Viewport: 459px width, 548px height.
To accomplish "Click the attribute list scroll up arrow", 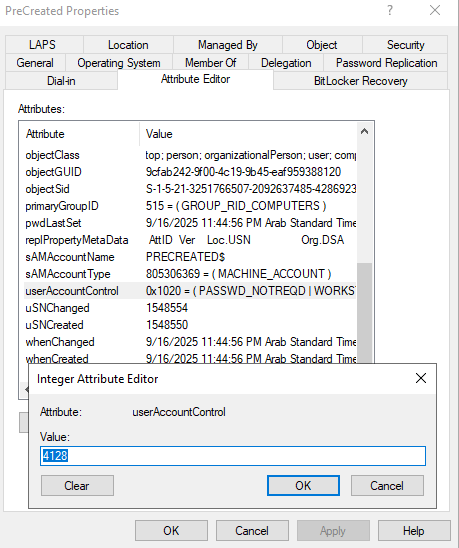I will [x=364, y=131].
